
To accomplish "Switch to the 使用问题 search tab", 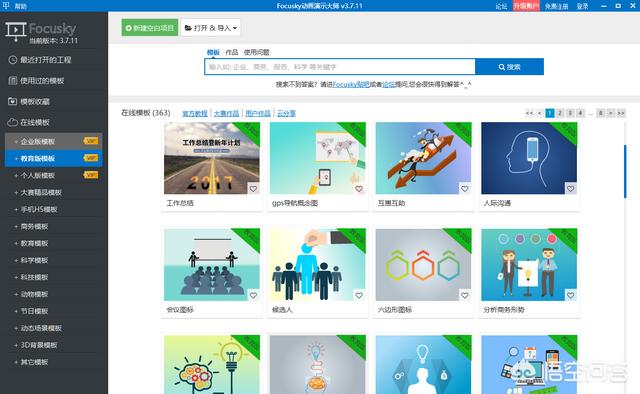I will 256,52.
